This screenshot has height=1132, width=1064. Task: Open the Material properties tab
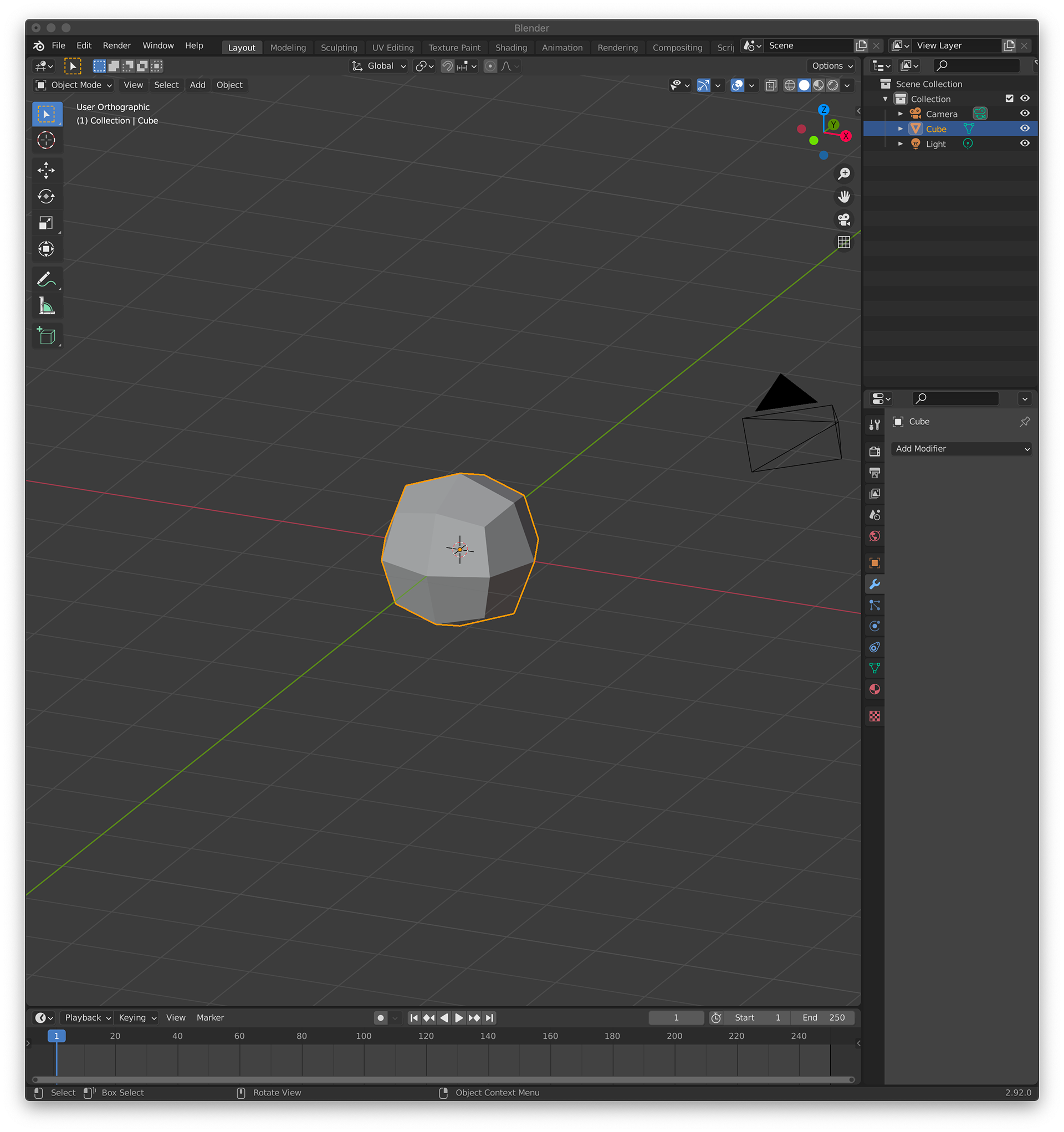(874, 689)
